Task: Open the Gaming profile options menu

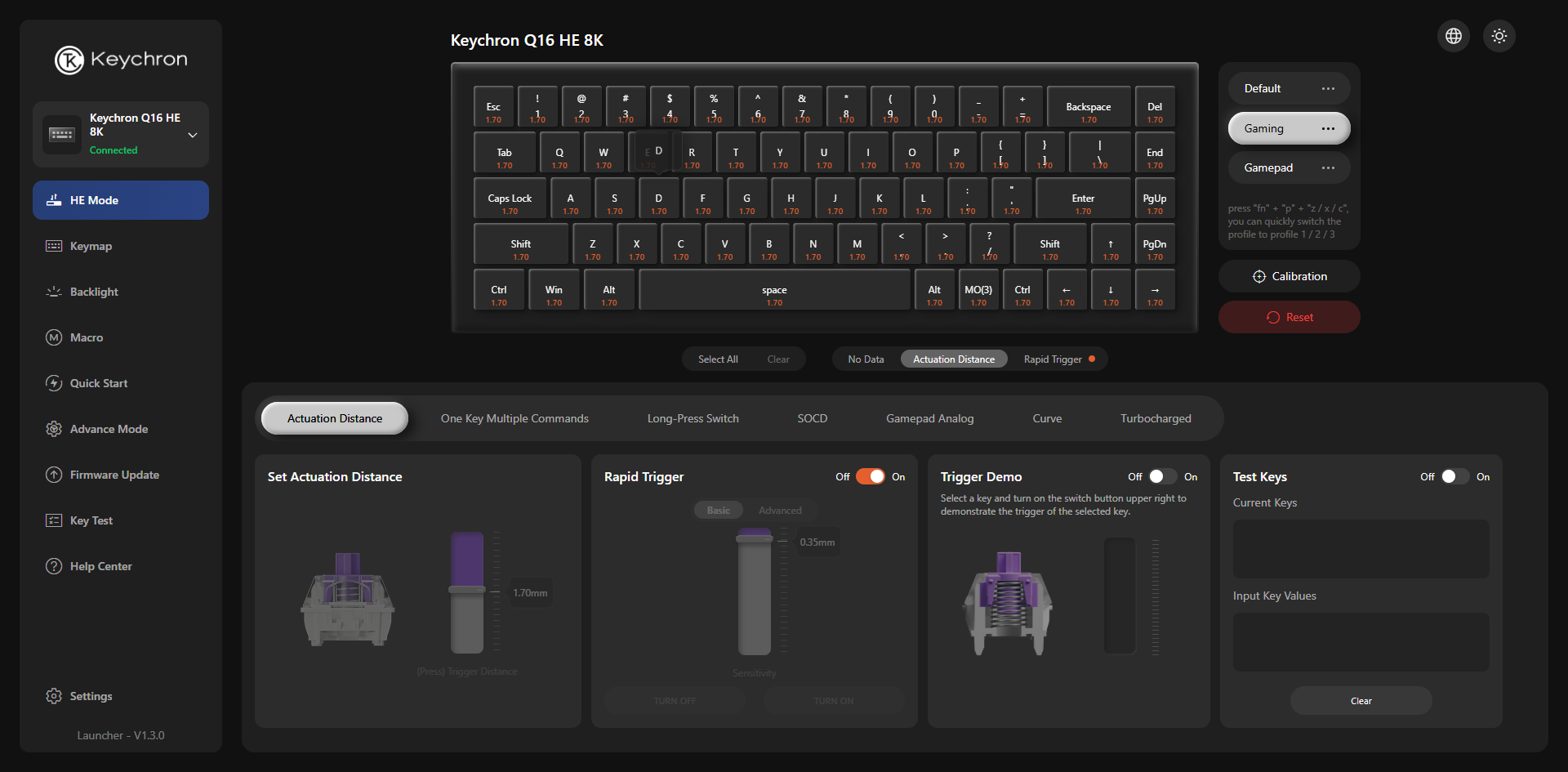Action: [x=1328, y=128]
